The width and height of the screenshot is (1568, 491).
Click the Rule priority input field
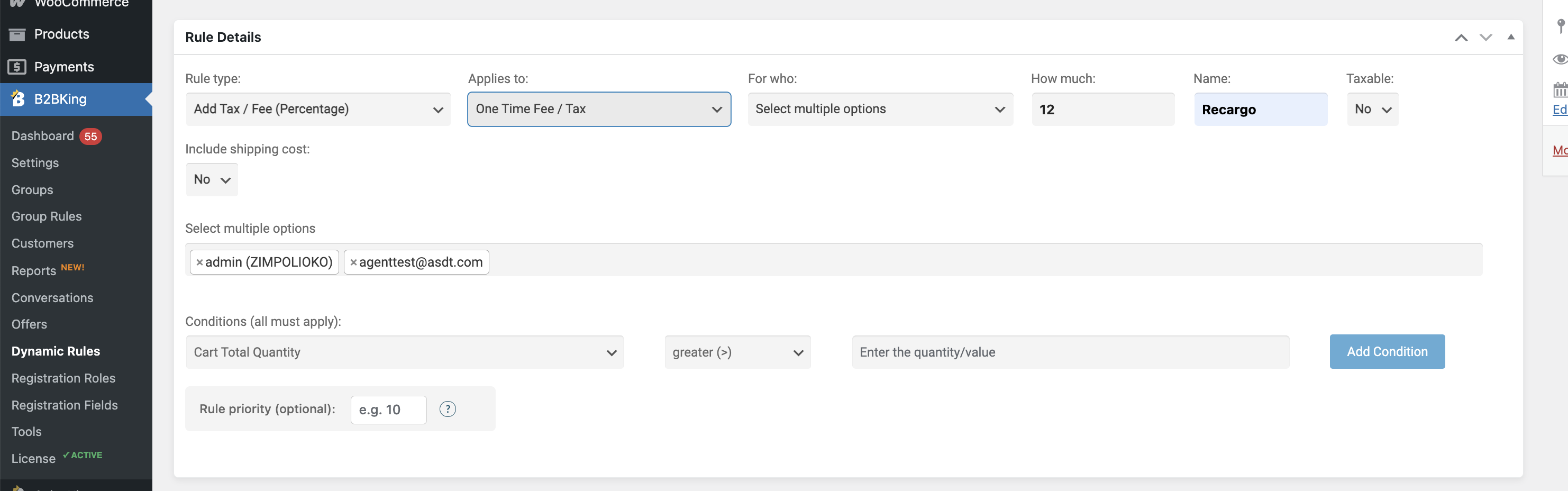click(388, 410)
